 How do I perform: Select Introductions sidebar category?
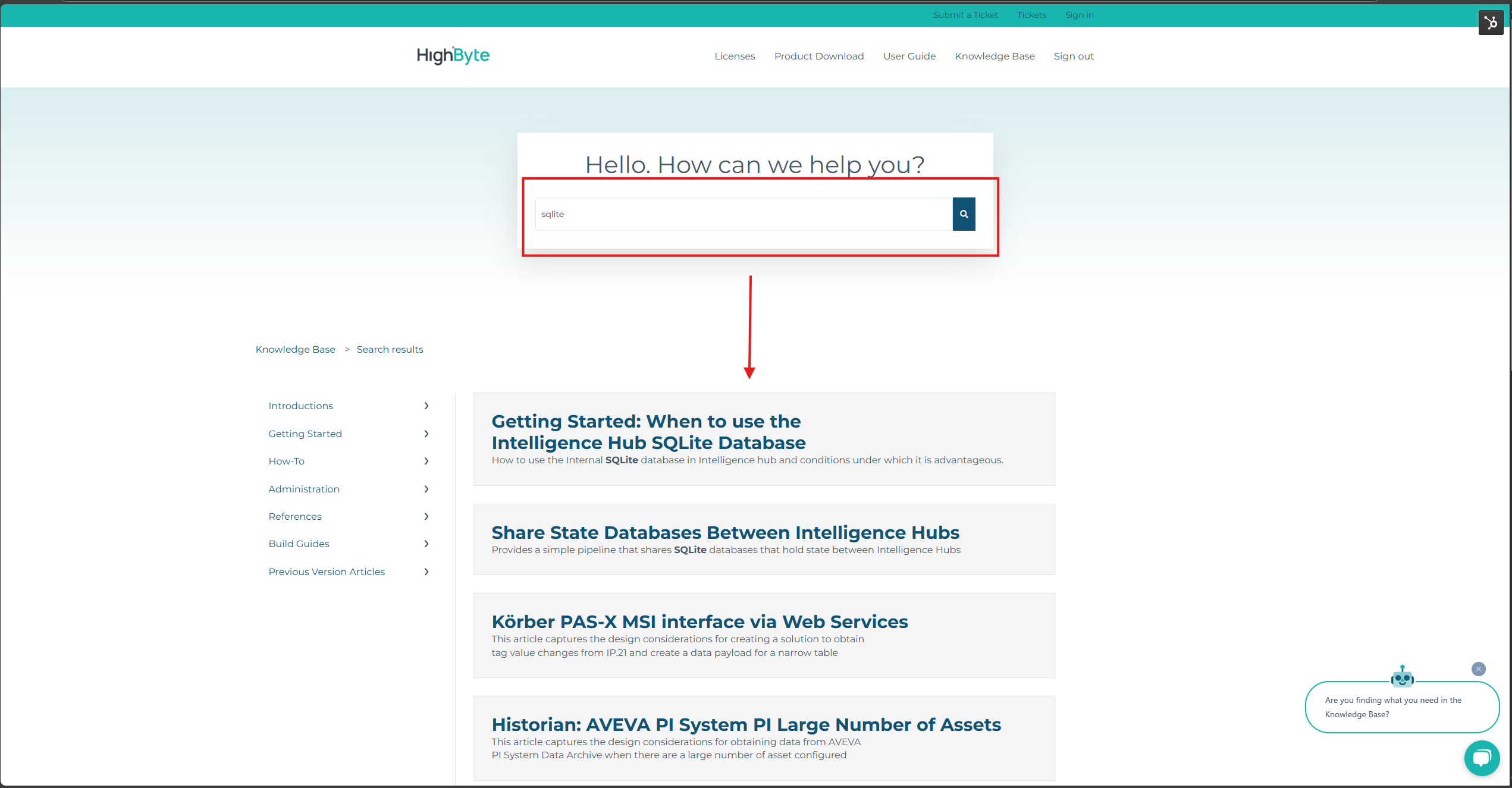pos(300,406)
